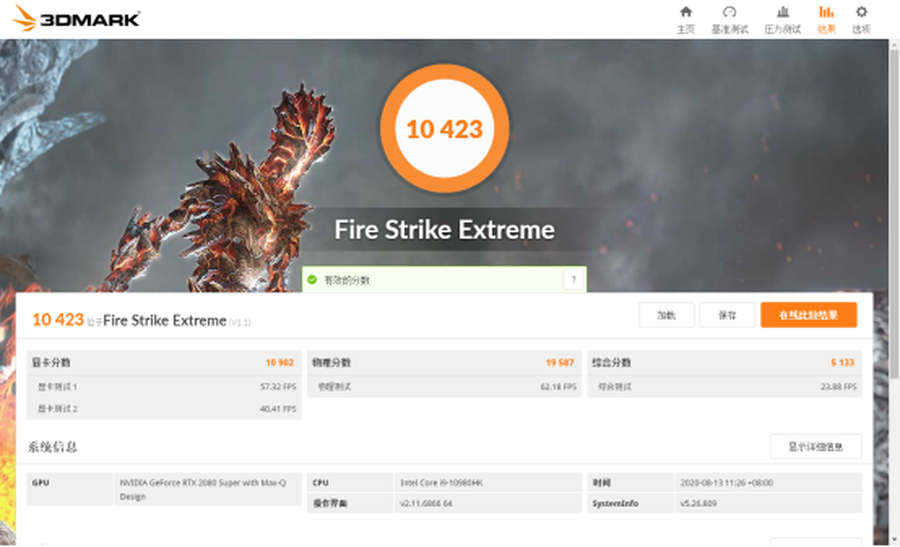This screenshot has width=900, height=547.
Task: Select the Graphics score (显卡分数) header row
Action: click(x=164, y=363)
